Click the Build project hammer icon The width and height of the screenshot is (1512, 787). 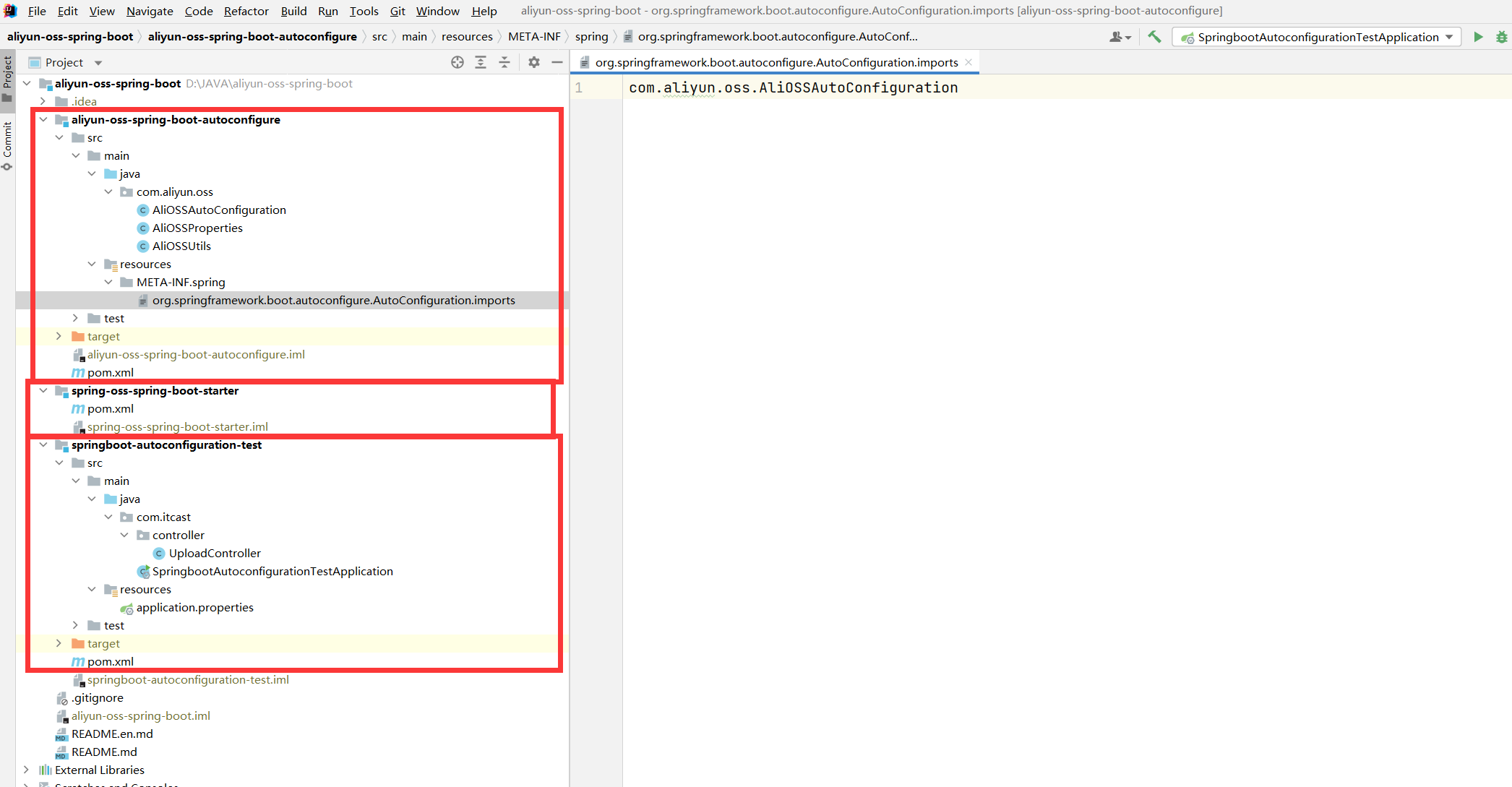pyautogui.click(x=1154, y=37)
